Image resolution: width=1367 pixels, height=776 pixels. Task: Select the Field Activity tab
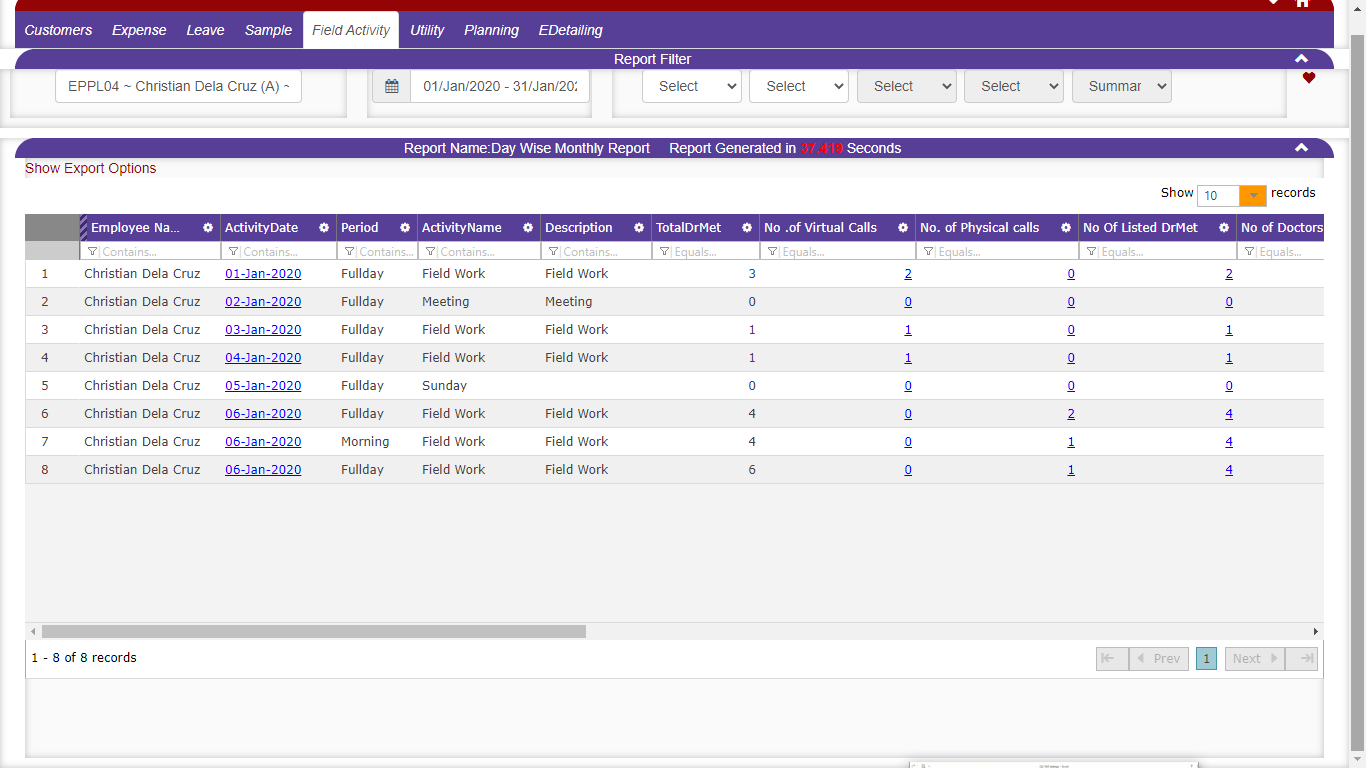[x=351, y=30]
